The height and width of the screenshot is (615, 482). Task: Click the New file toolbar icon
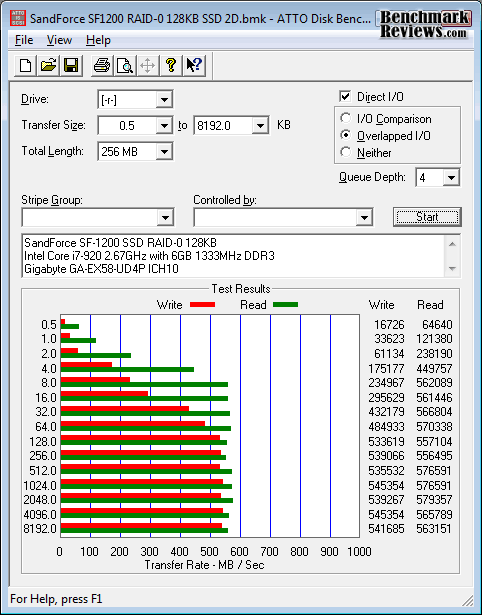tap(25, 65)
